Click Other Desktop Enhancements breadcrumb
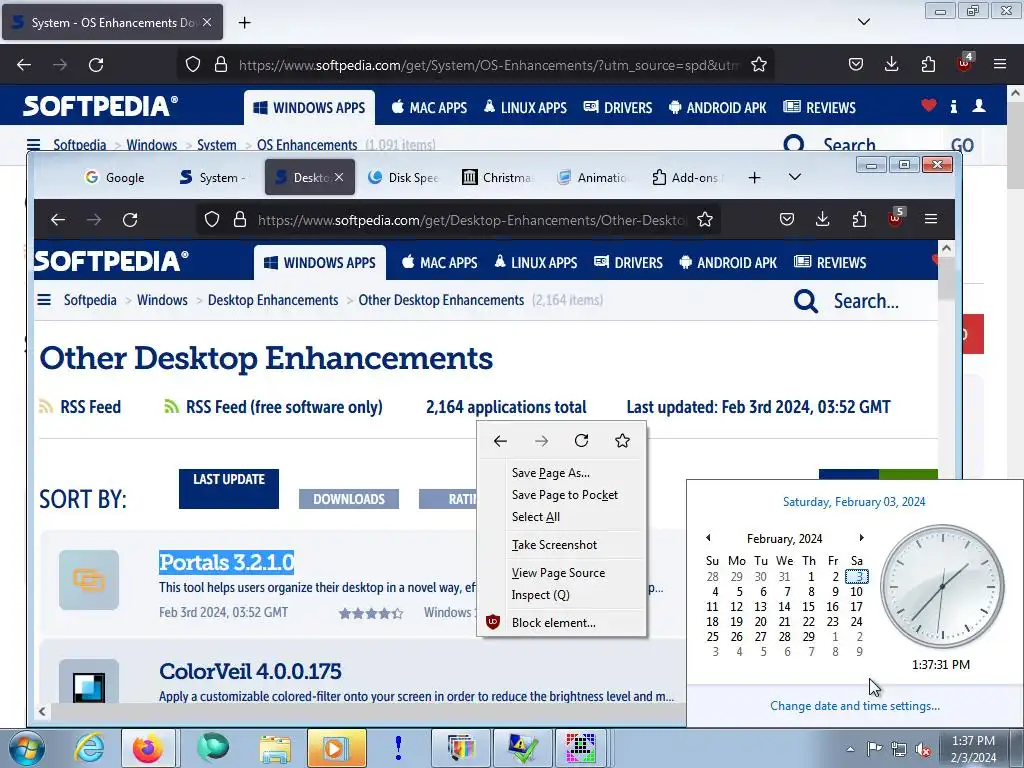Image resolution: width=1024 pixels, height=768 pixels. (441, 300)
